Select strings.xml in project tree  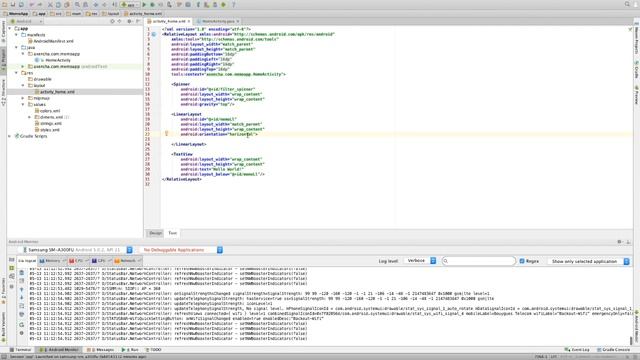click(x=48, y=123)
